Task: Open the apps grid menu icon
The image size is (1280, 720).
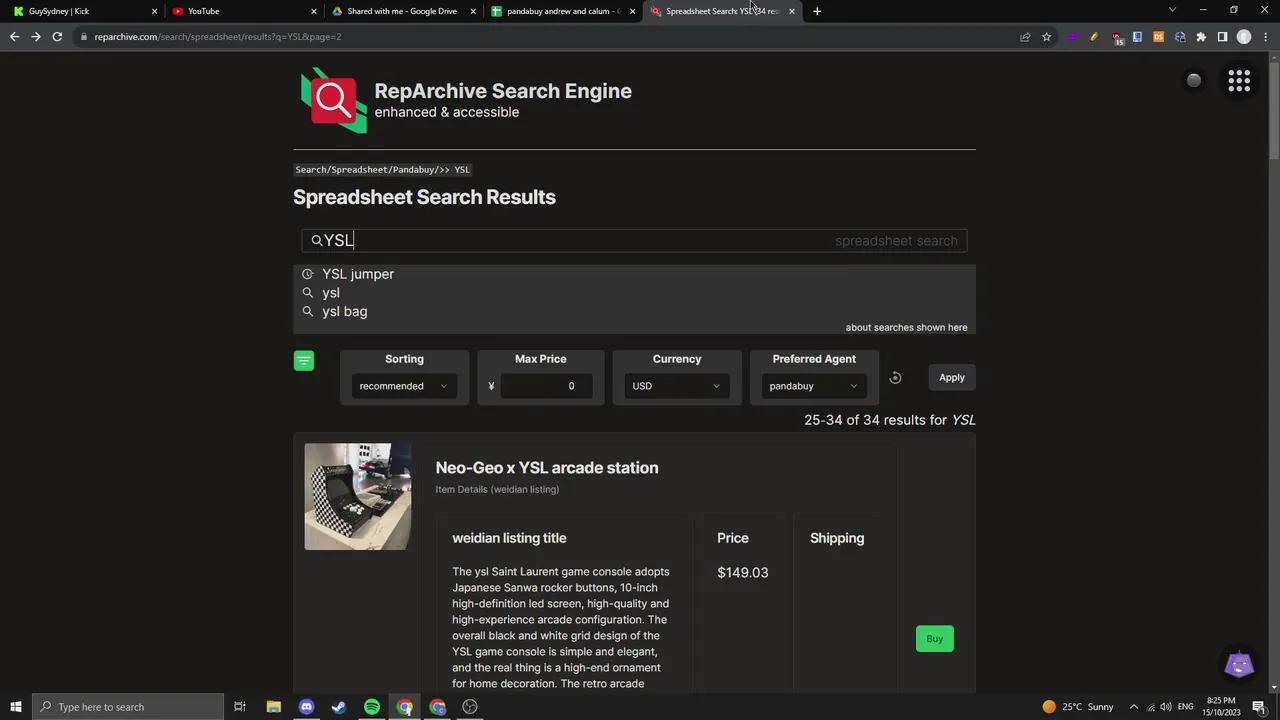Action: pyautogui.click(x=1239, y=81)
